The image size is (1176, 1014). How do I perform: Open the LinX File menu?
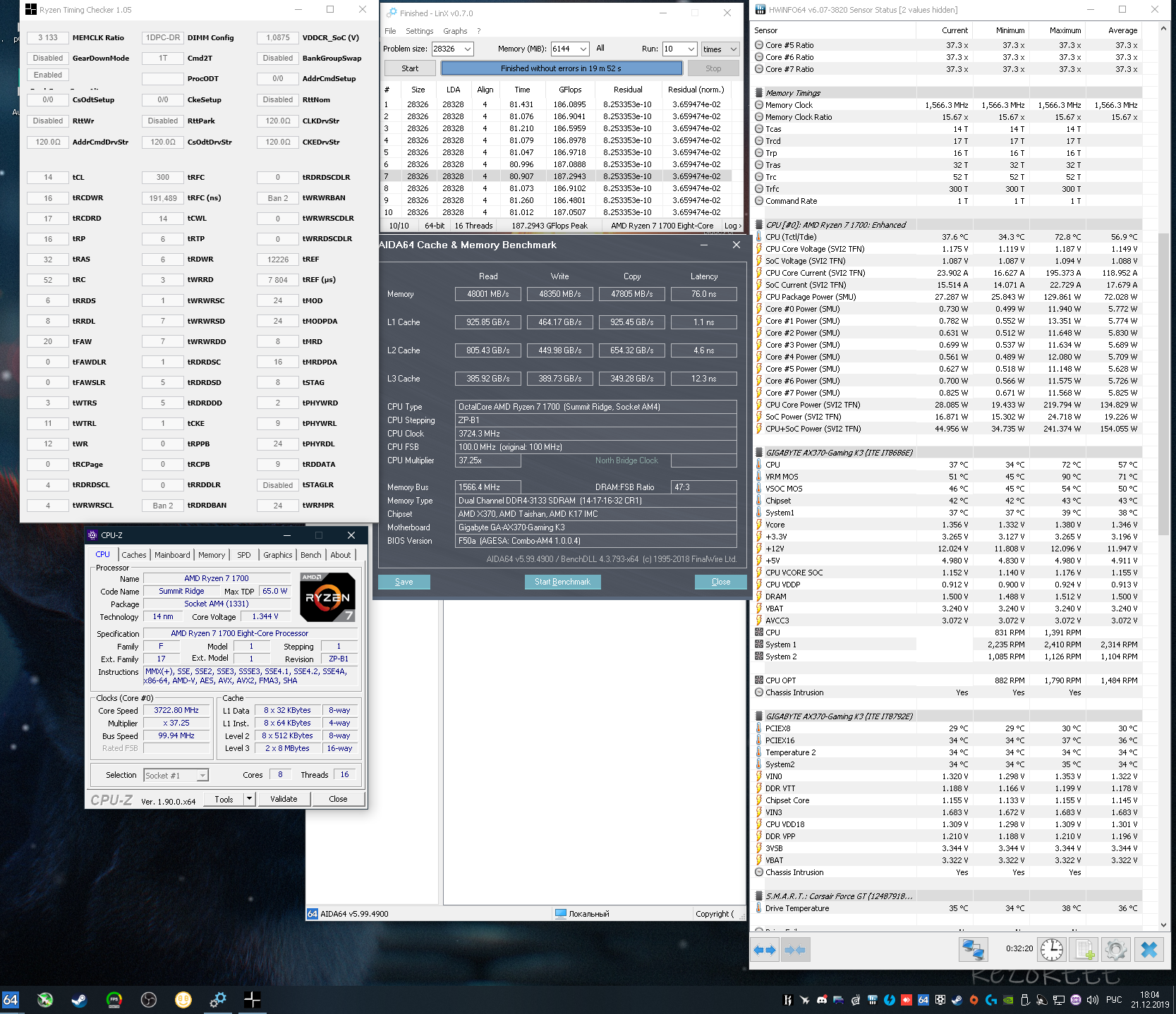(390, 31)
